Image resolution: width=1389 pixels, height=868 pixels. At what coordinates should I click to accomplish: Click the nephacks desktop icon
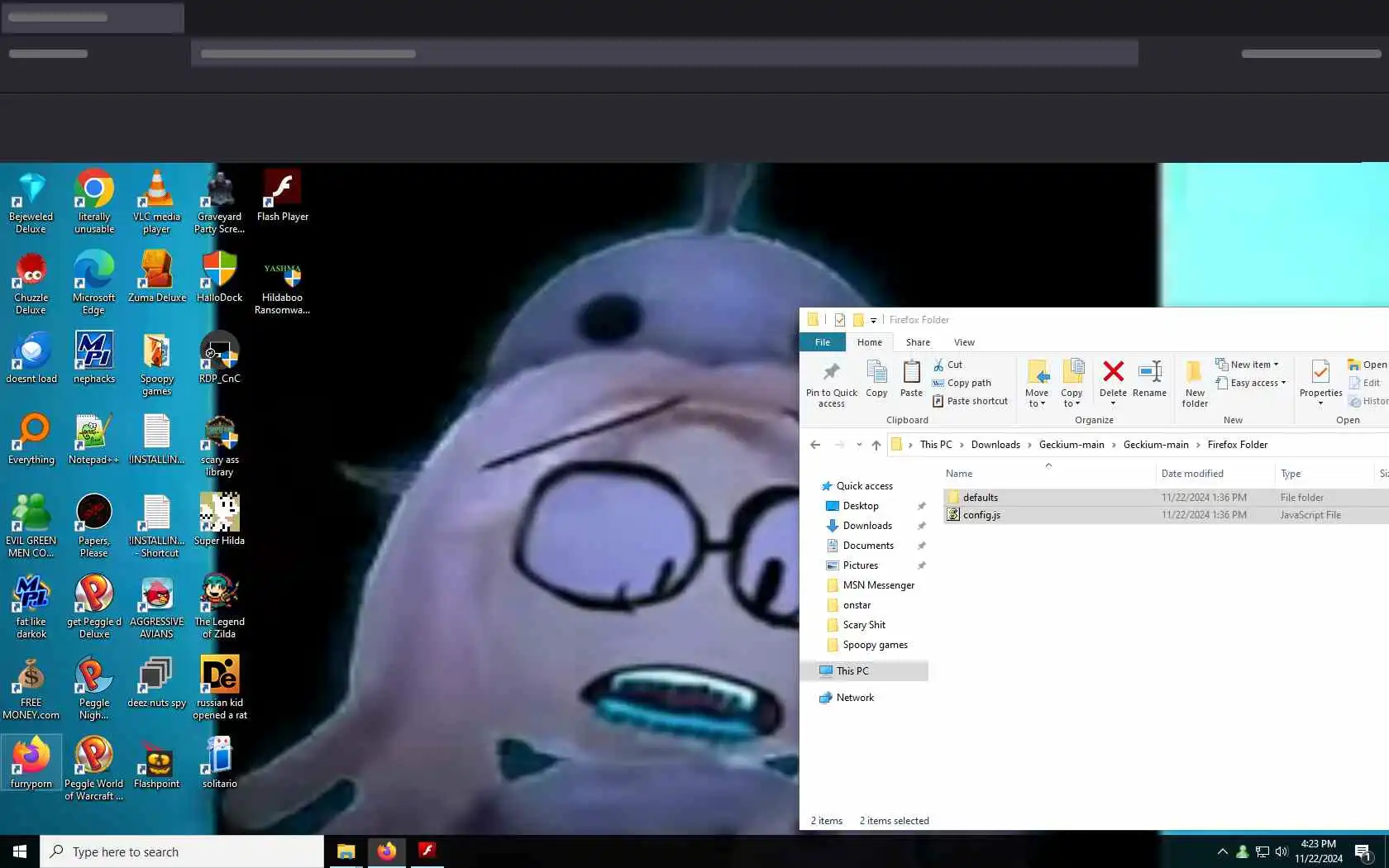pos(94,359)
